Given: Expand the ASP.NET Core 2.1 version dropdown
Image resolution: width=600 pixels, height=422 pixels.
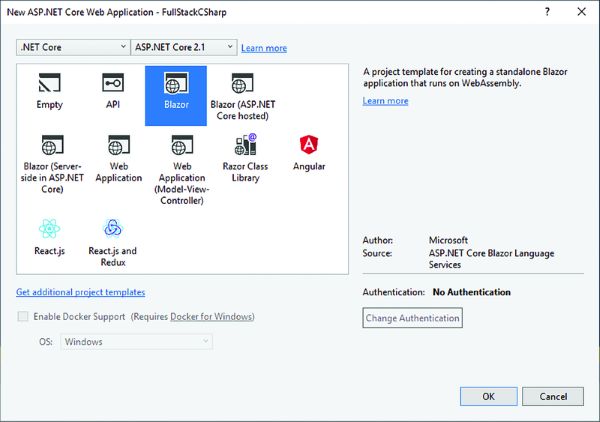Looking at the screenshot, I should point(184,47).
